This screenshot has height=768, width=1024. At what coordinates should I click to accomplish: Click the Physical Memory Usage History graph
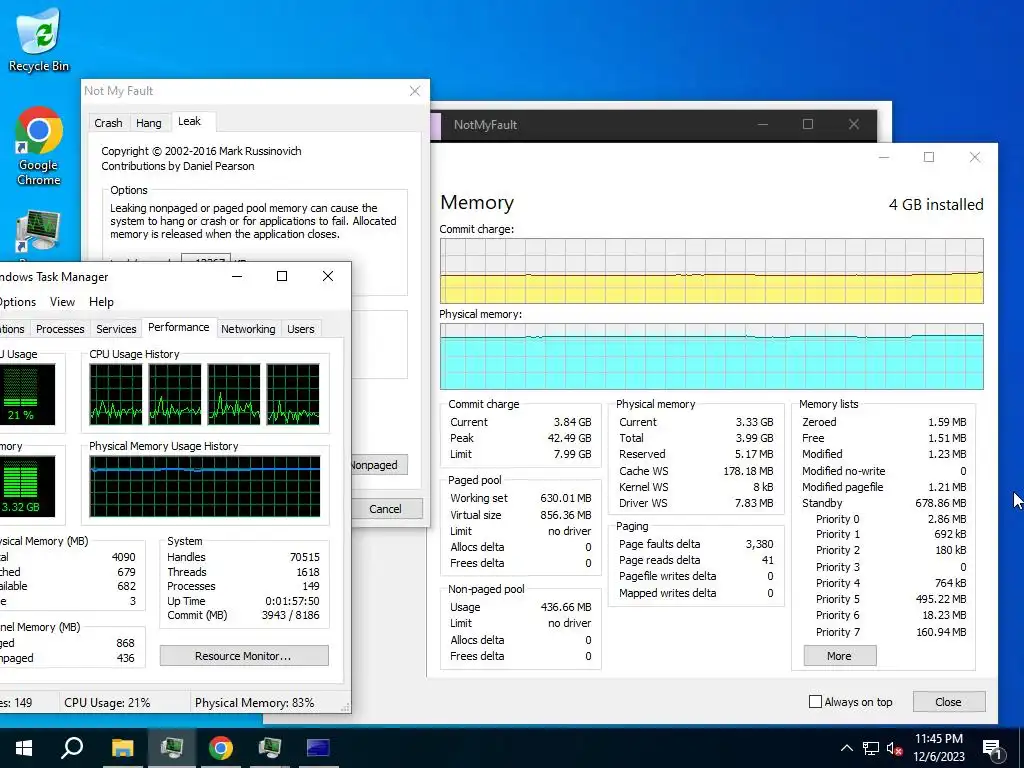[205, 487]
